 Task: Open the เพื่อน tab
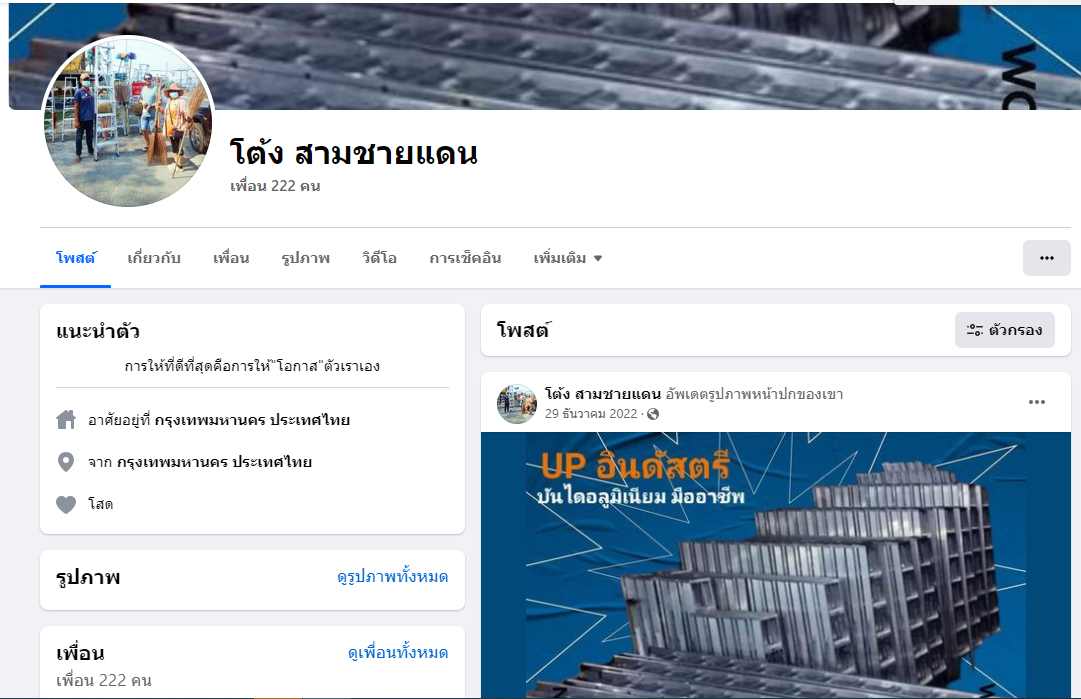tap(231, 259)
